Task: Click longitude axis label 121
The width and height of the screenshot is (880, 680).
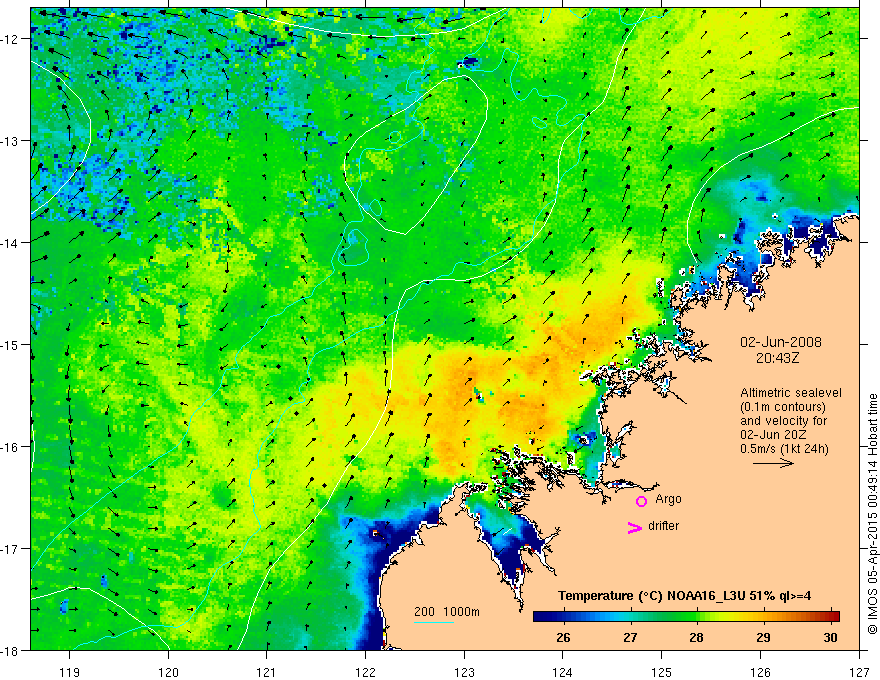Action: 267,672
